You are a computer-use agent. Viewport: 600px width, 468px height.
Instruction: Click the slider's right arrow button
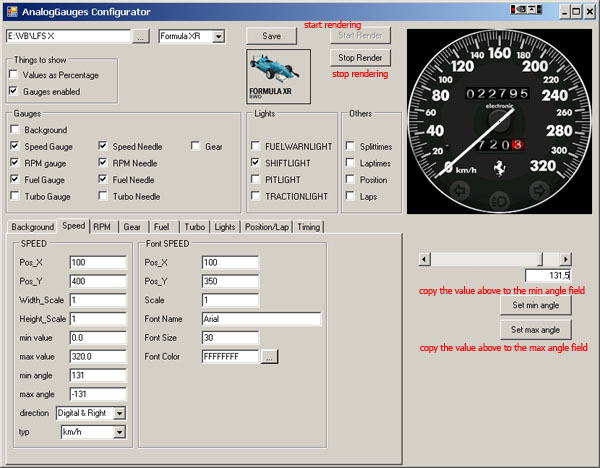pyautogui.click(x=565, y=259)
